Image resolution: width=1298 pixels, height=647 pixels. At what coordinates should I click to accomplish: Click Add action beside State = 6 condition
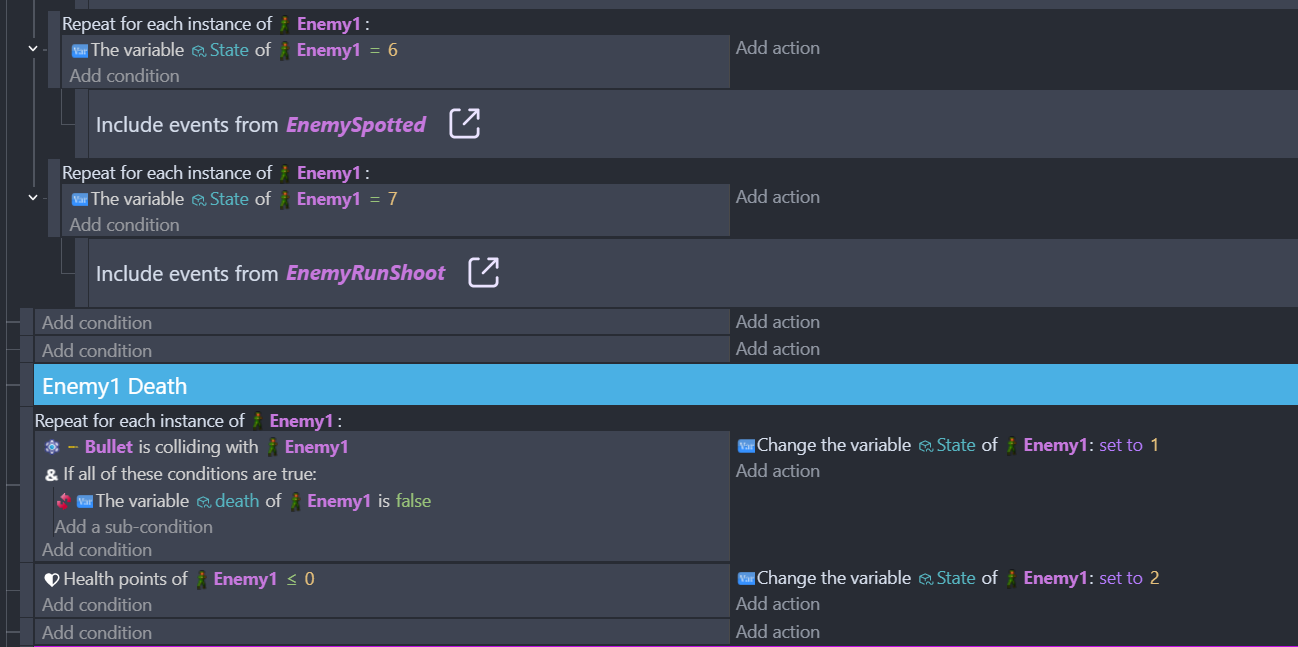click(778, 48)
